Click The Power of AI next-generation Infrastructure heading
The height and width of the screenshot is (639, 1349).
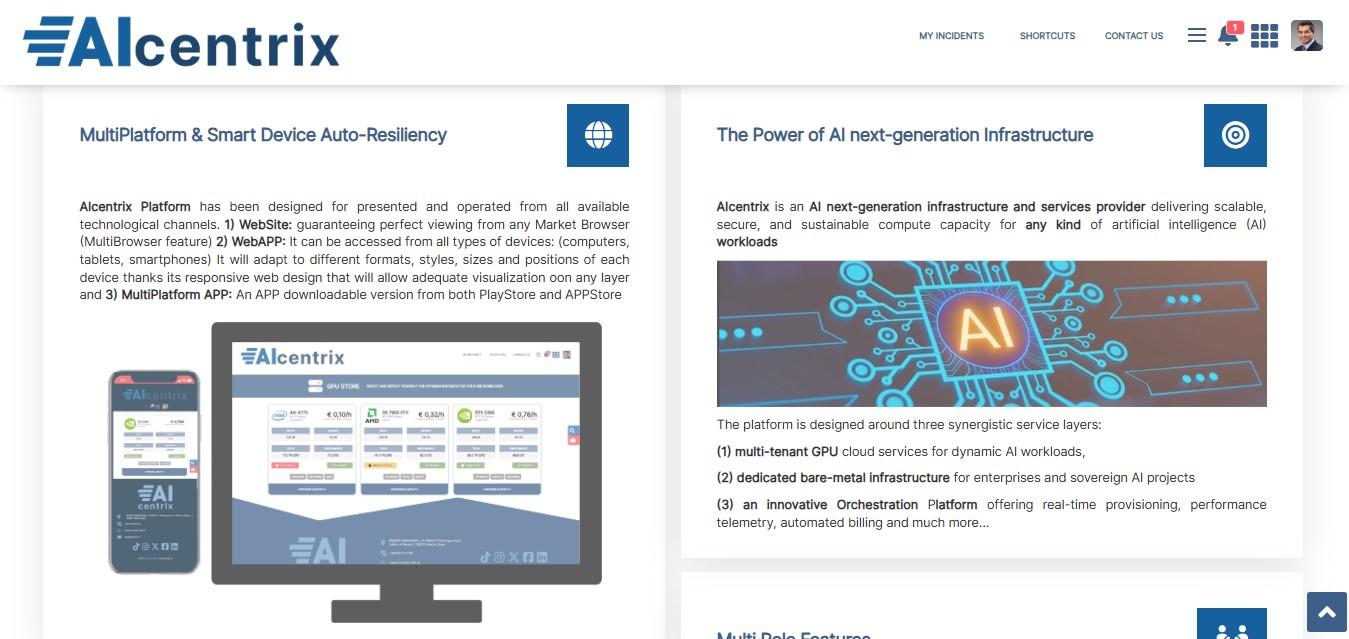pyautogui.click(x=904, y=135)
